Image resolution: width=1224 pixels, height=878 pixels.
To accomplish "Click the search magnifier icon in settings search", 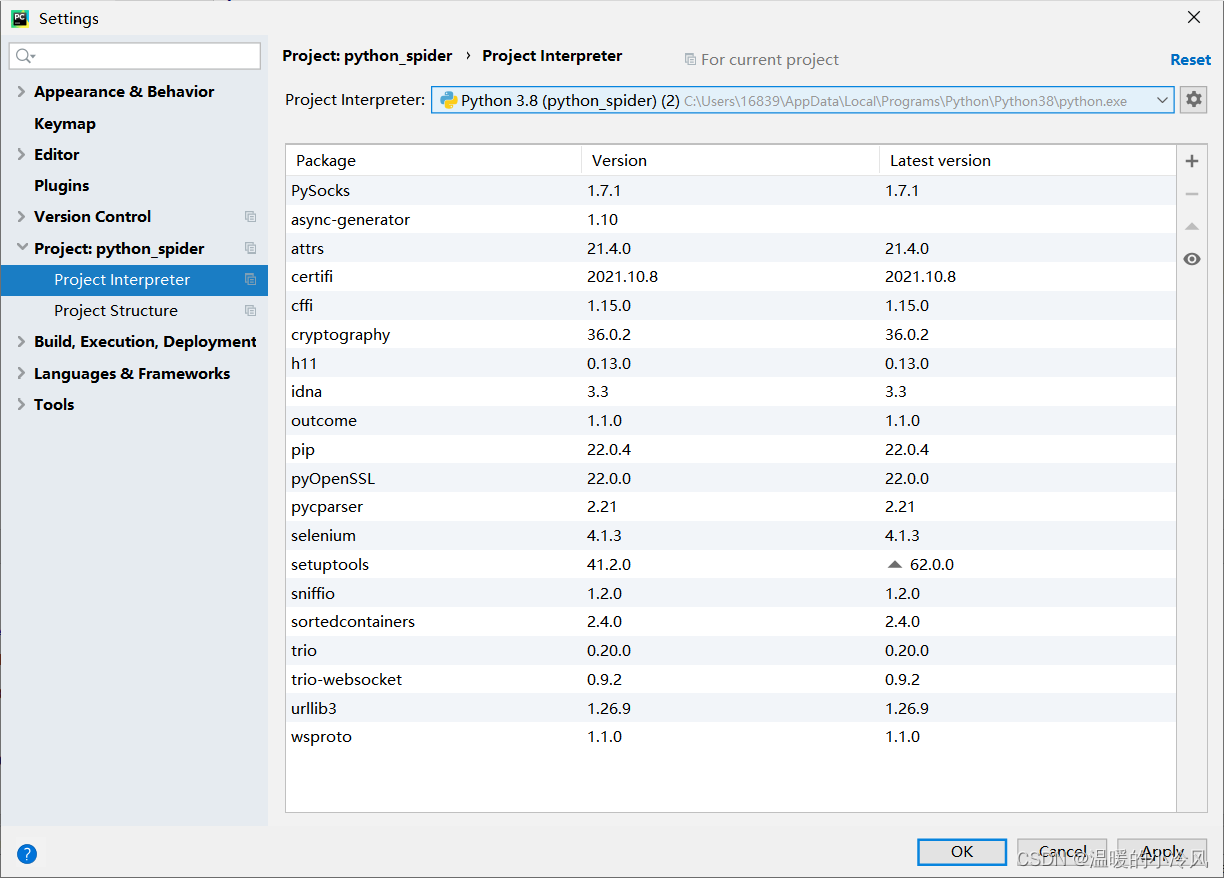I will [x=24, y=57].
